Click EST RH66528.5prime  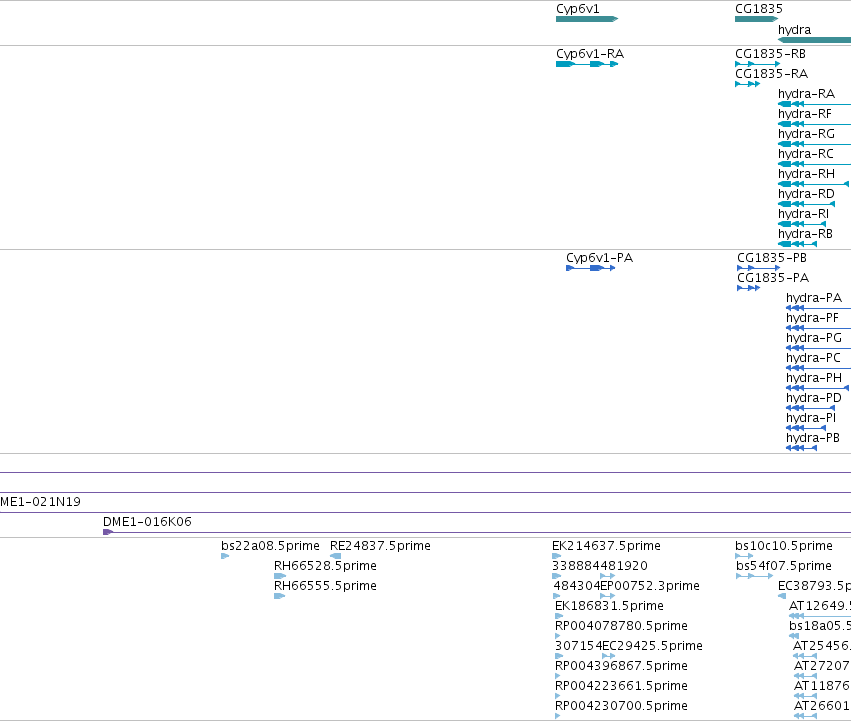pyautogui.click(x=325, y=566)
